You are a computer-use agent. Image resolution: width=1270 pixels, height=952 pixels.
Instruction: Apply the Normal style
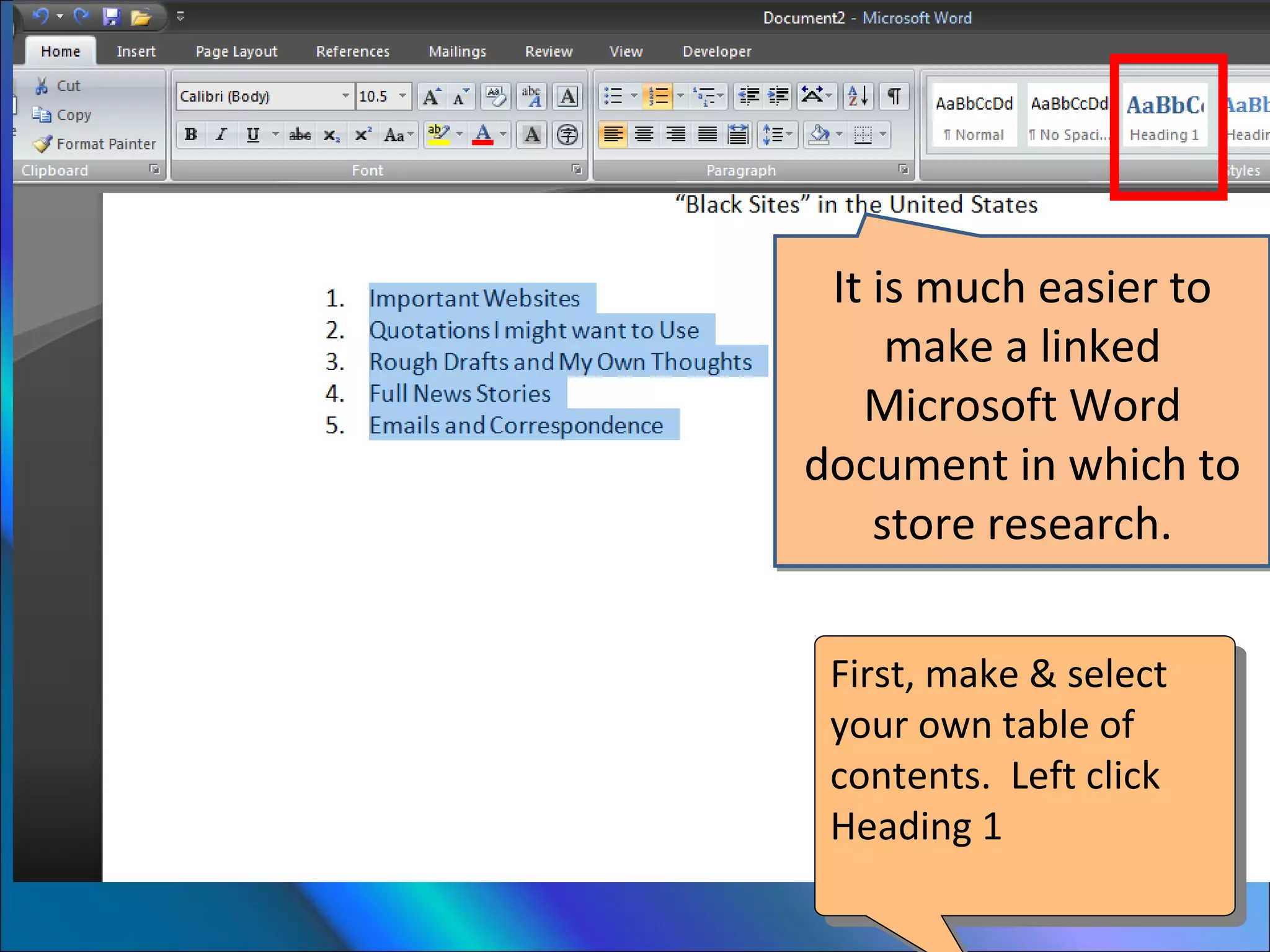[x=974, y=116]
